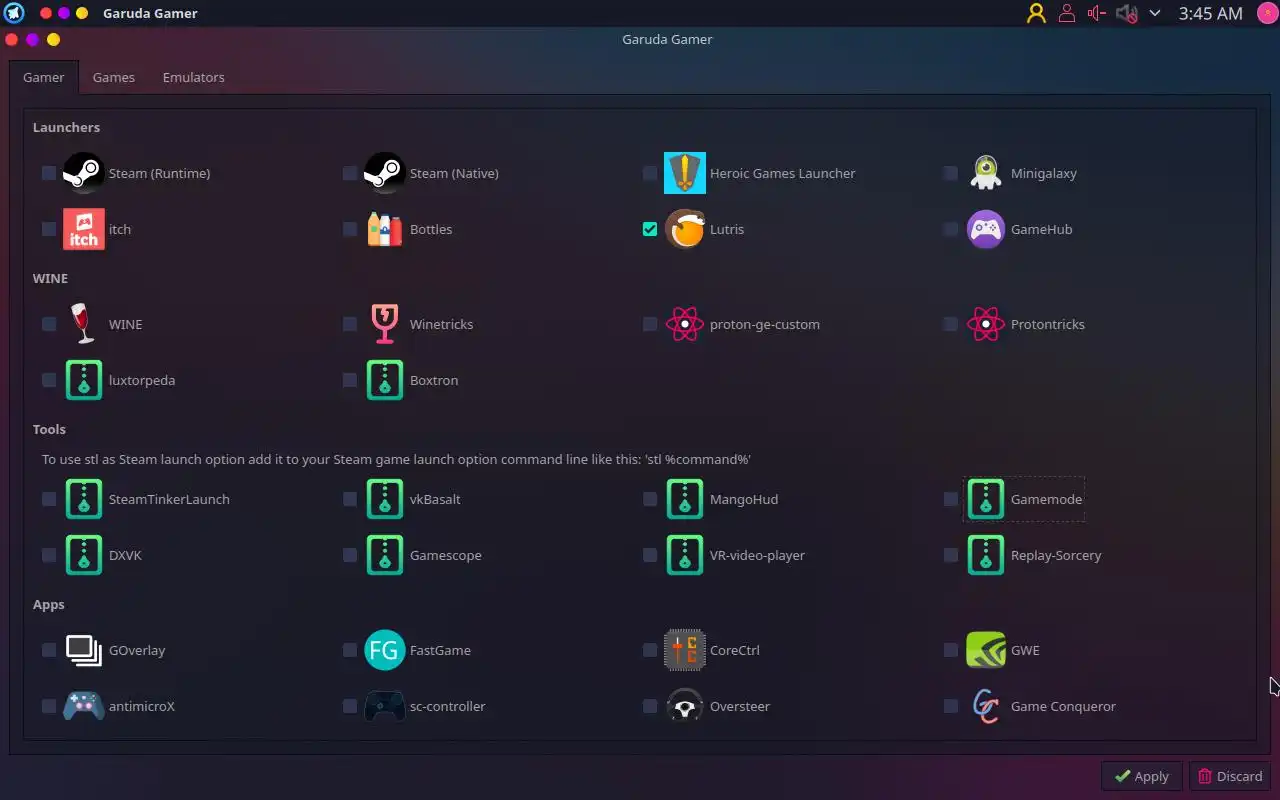The height and width of the screenshot is (800, 1280).
Task: Click the Game Conqueror icon
Action: 986,706
